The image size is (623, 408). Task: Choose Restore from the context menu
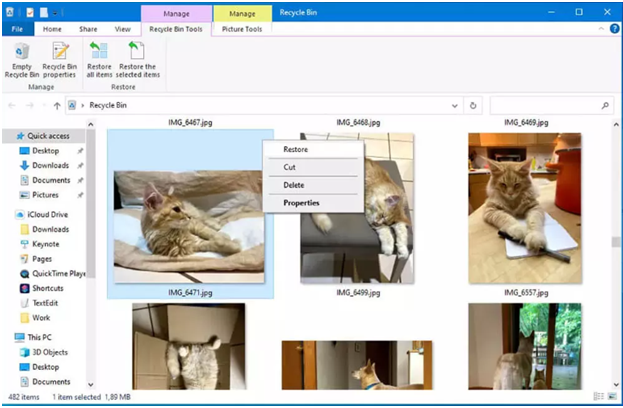(x=296, y=150)
